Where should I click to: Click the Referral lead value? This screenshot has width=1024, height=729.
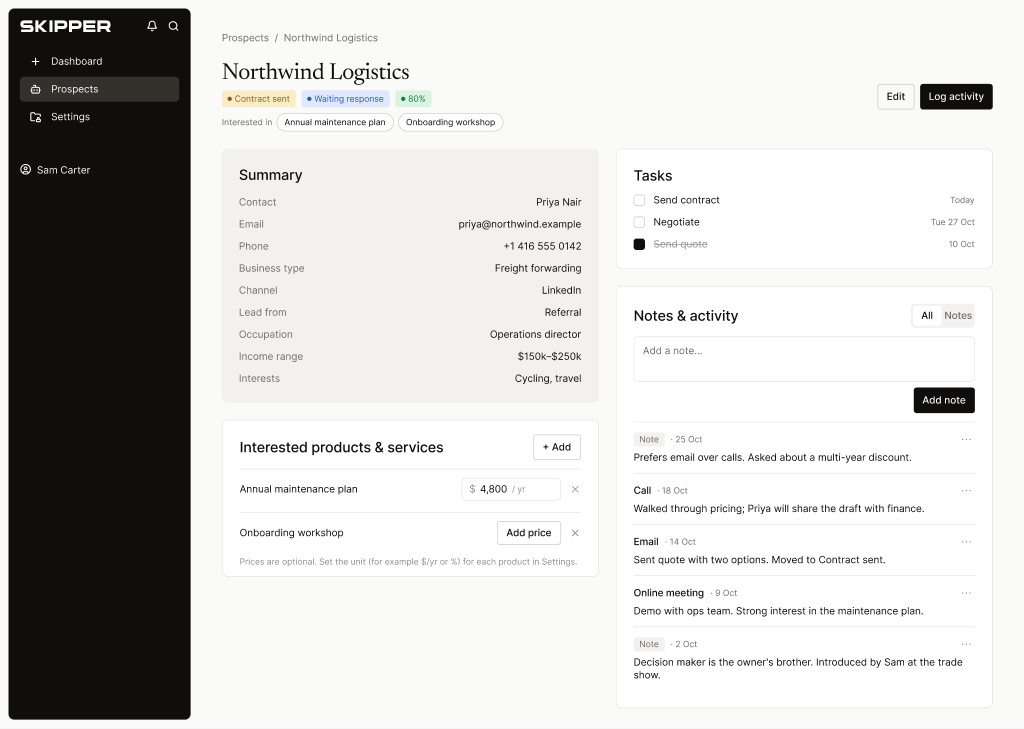(x=563, y=313)
